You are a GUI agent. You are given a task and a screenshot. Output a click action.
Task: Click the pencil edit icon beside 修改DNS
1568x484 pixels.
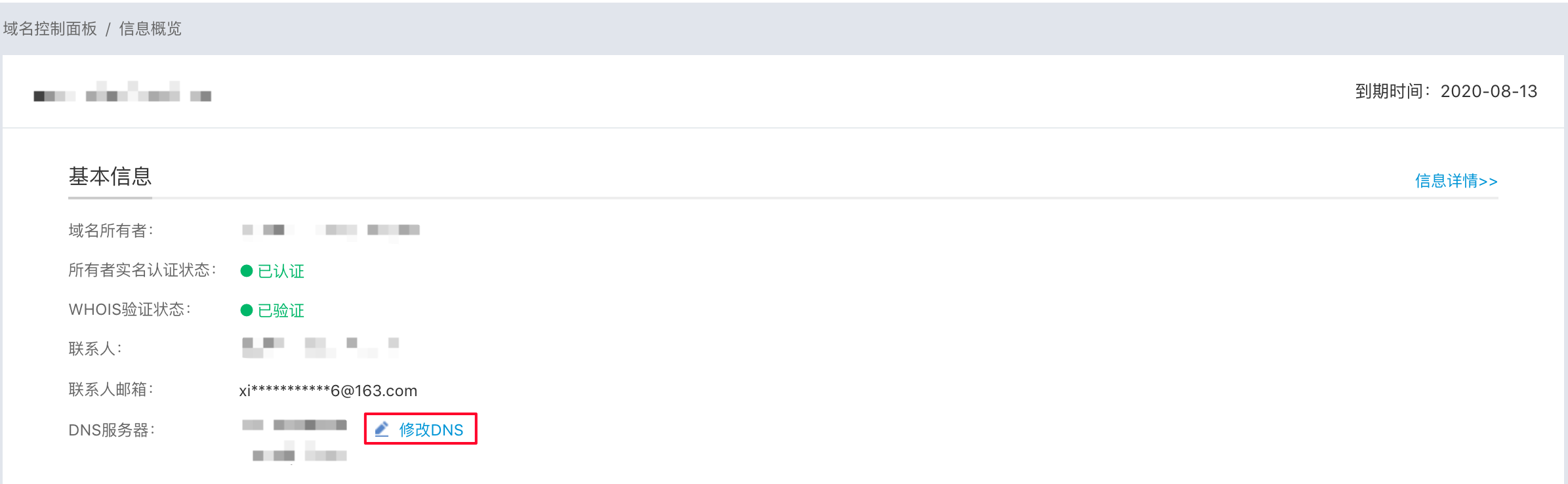[382, 430]
